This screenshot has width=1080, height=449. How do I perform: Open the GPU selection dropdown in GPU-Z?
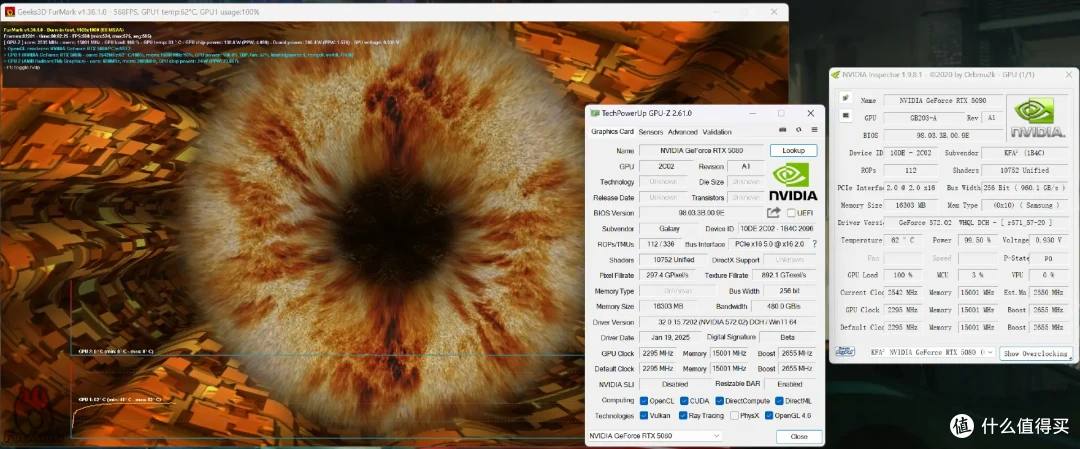(x=654, y=436)
